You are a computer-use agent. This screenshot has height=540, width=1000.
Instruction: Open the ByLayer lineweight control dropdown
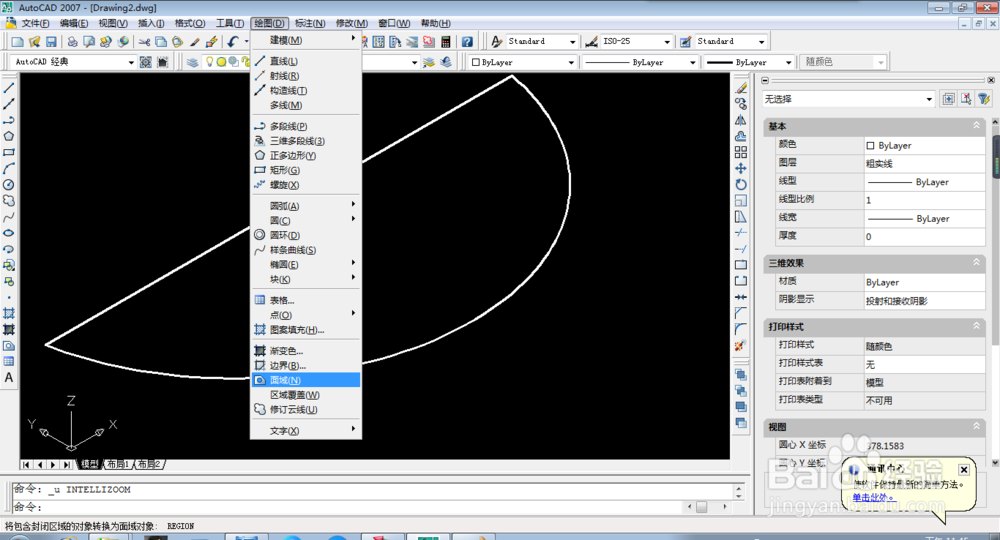tap(788, 62)
